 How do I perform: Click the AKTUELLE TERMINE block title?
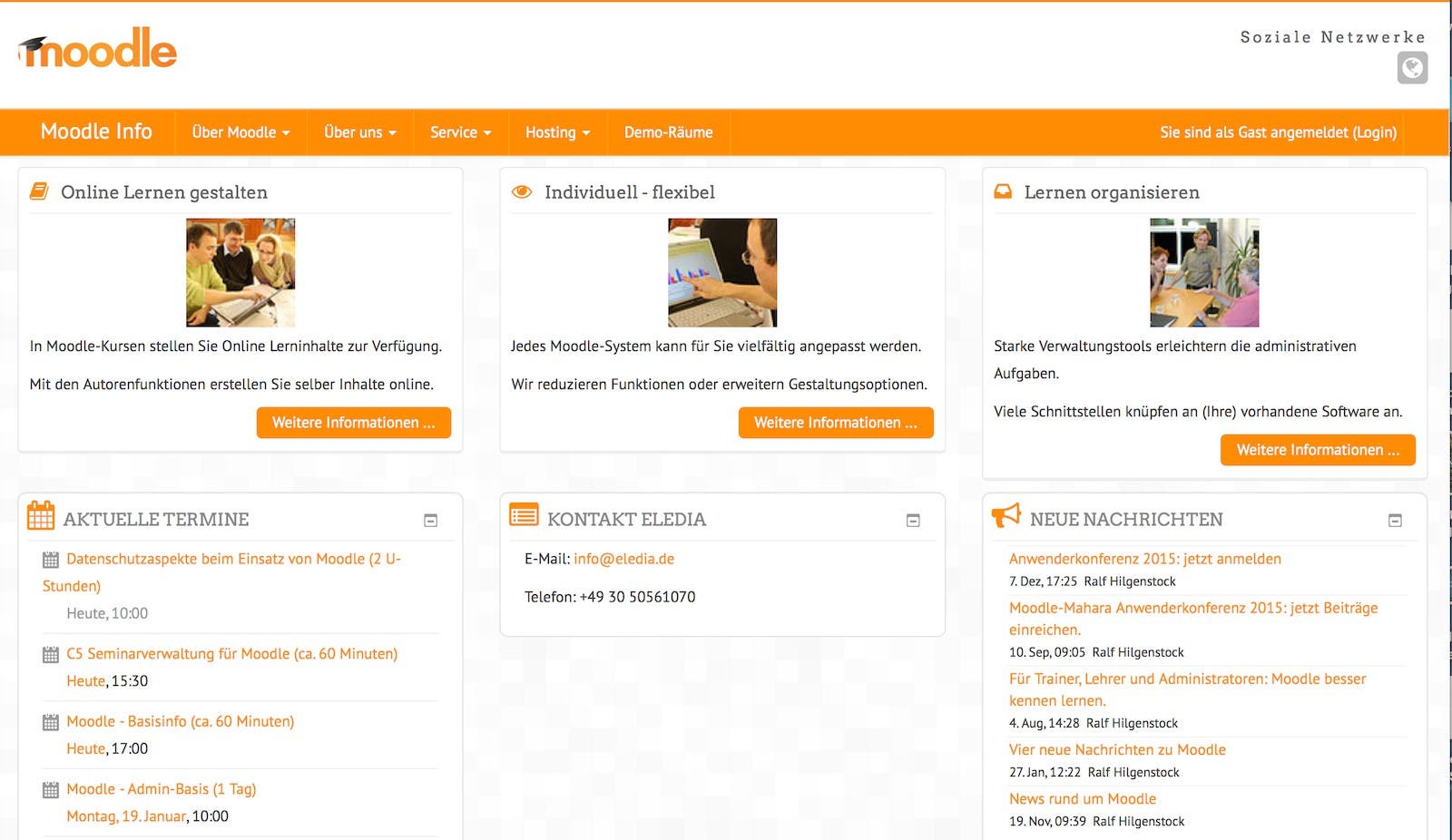coord(156,520)
